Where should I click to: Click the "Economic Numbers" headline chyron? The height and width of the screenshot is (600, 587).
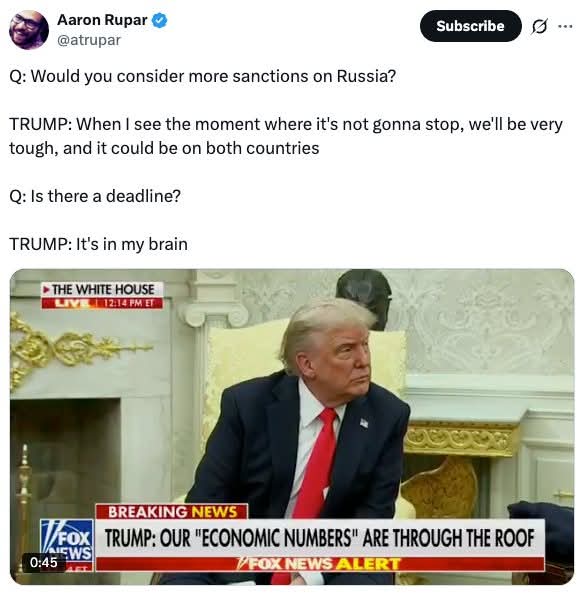coord(320,538)
